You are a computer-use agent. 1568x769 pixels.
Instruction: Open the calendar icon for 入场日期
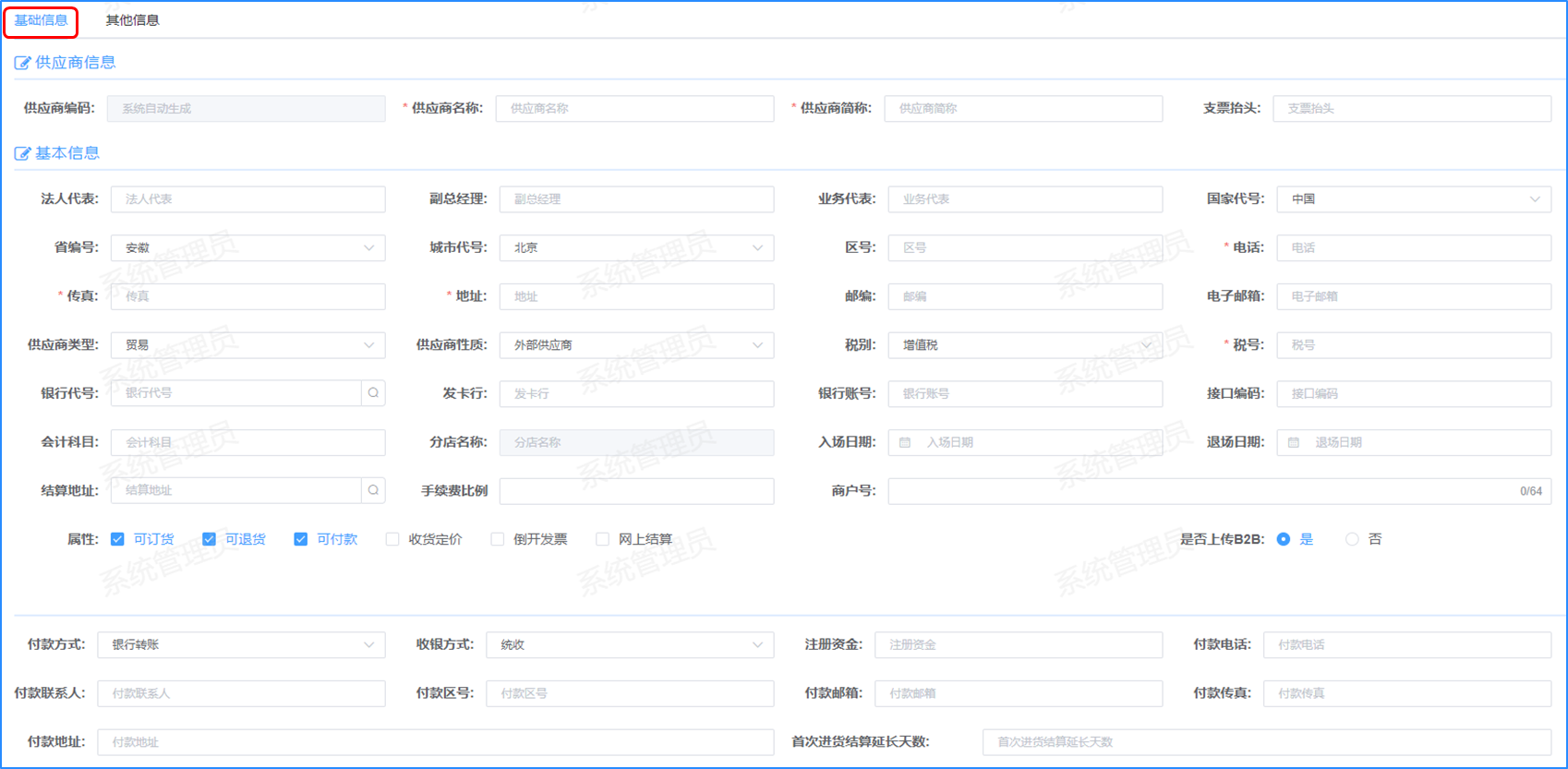(x=905, y=442)
